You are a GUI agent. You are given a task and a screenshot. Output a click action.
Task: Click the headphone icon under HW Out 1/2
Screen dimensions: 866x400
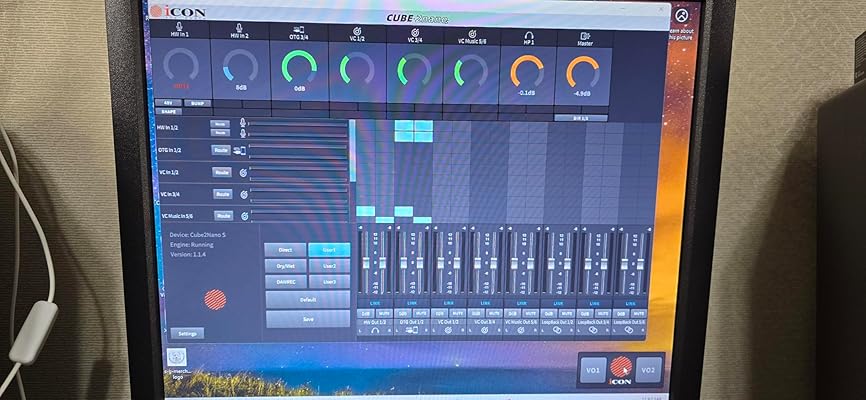pyautogui.click(x=375, y=329)
